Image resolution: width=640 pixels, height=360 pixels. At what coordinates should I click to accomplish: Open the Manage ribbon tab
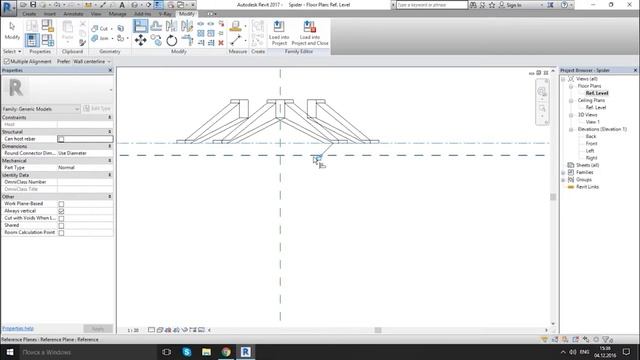[x=118, y=14]
